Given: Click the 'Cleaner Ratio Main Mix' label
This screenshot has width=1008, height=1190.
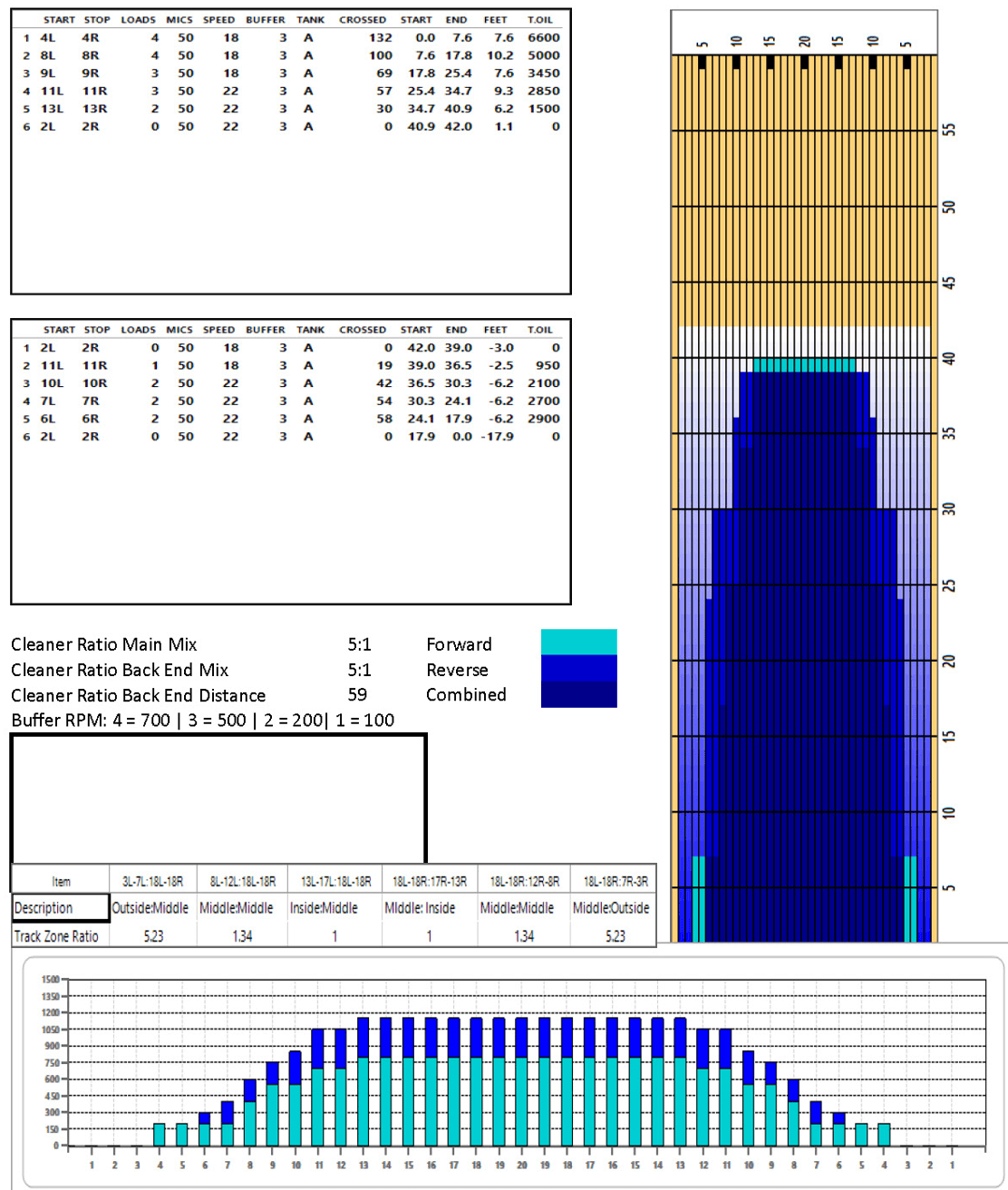Looking at the screenshot, I should [x=104, y=644].
